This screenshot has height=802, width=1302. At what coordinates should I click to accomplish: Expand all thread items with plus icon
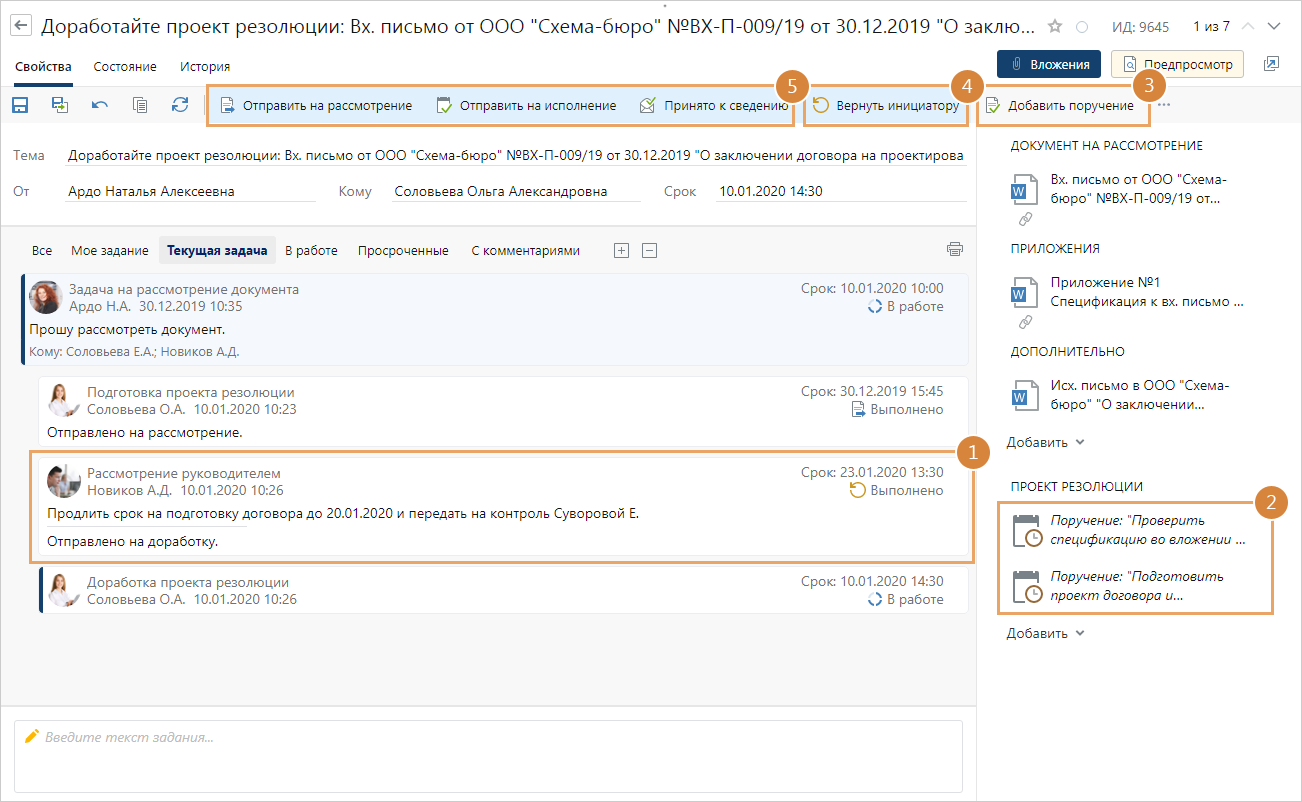coord(621,251)
